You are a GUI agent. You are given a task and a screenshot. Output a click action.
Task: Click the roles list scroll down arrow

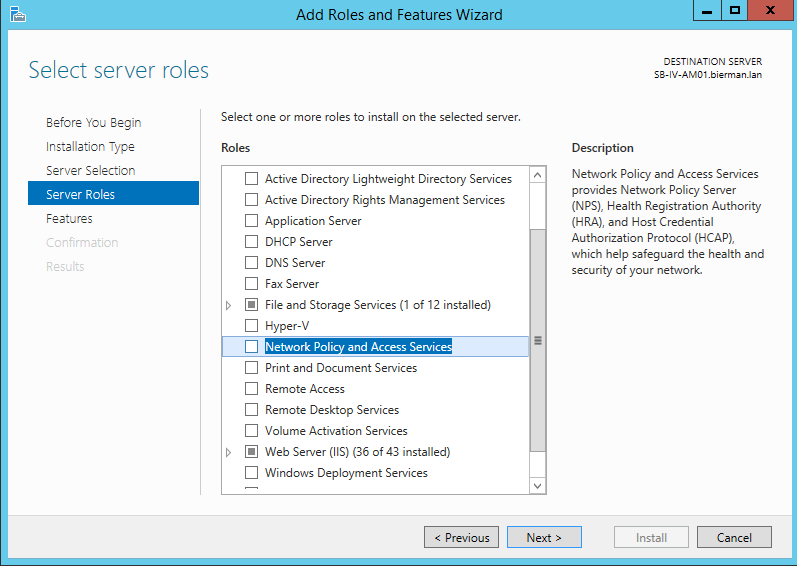537,486
